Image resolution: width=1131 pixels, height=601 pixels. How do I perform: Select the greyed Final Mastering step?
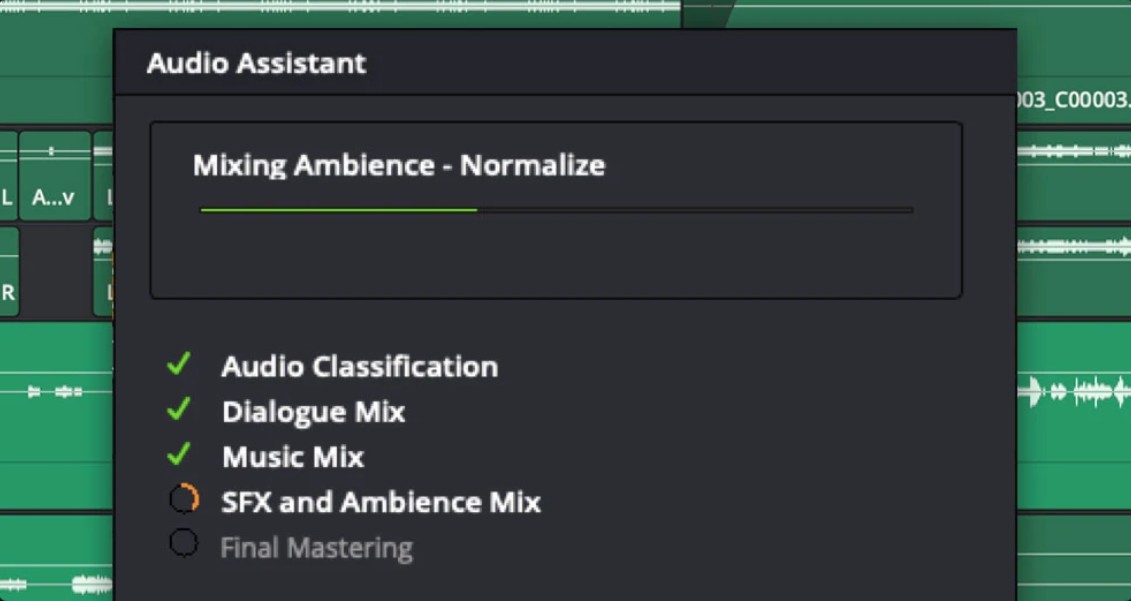point(316,548)
